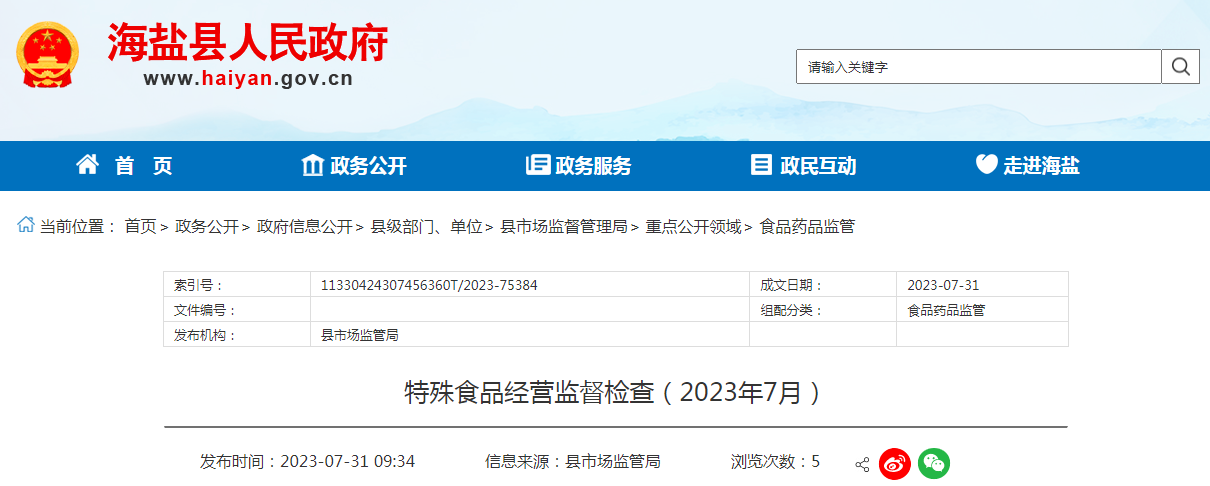The height and width of the screenshot is (486, 1210).
Task: Click the search magnifier icon
Action: tap(1180, 67)
